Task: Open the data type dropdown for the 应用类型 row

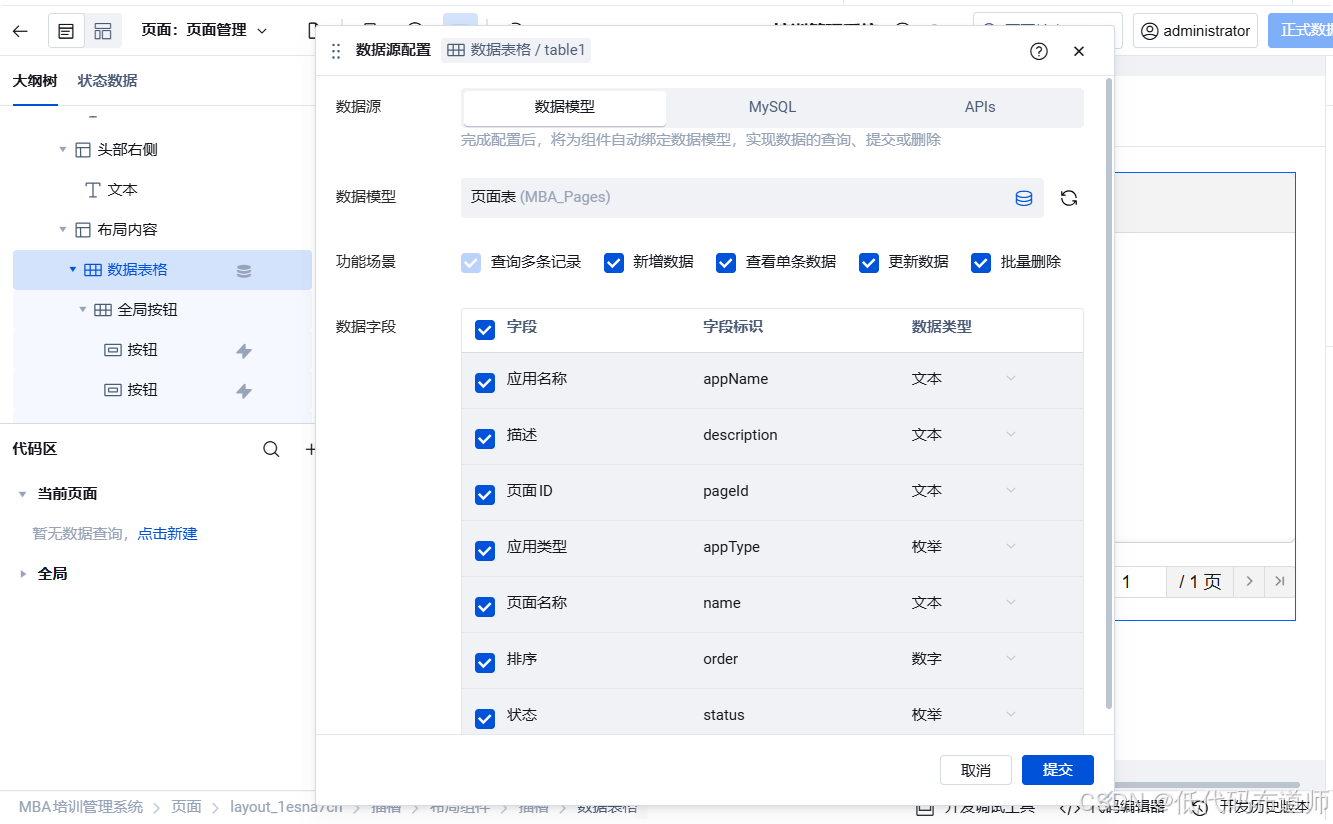Action: (1010, 547)
